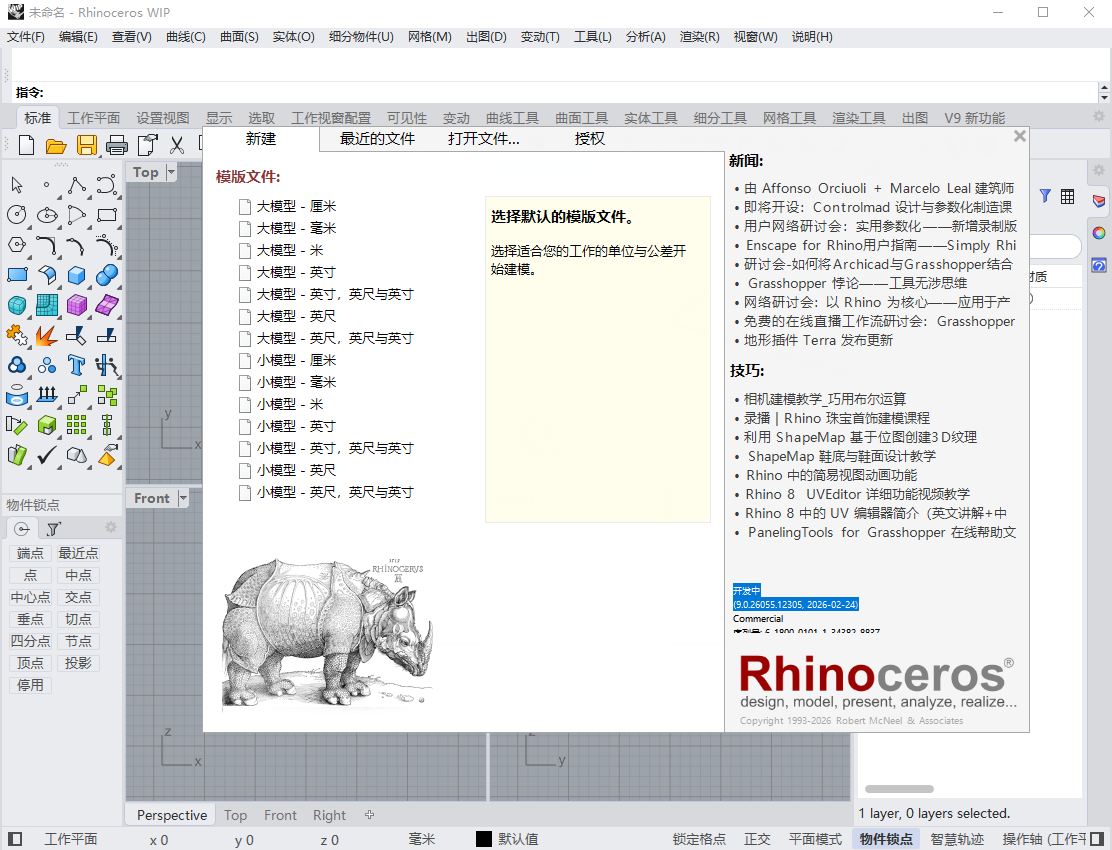Click the Group overlapping circles icon
This screenshot has height=850, width=1112.
pyautogui.click(x=17, y=365)
